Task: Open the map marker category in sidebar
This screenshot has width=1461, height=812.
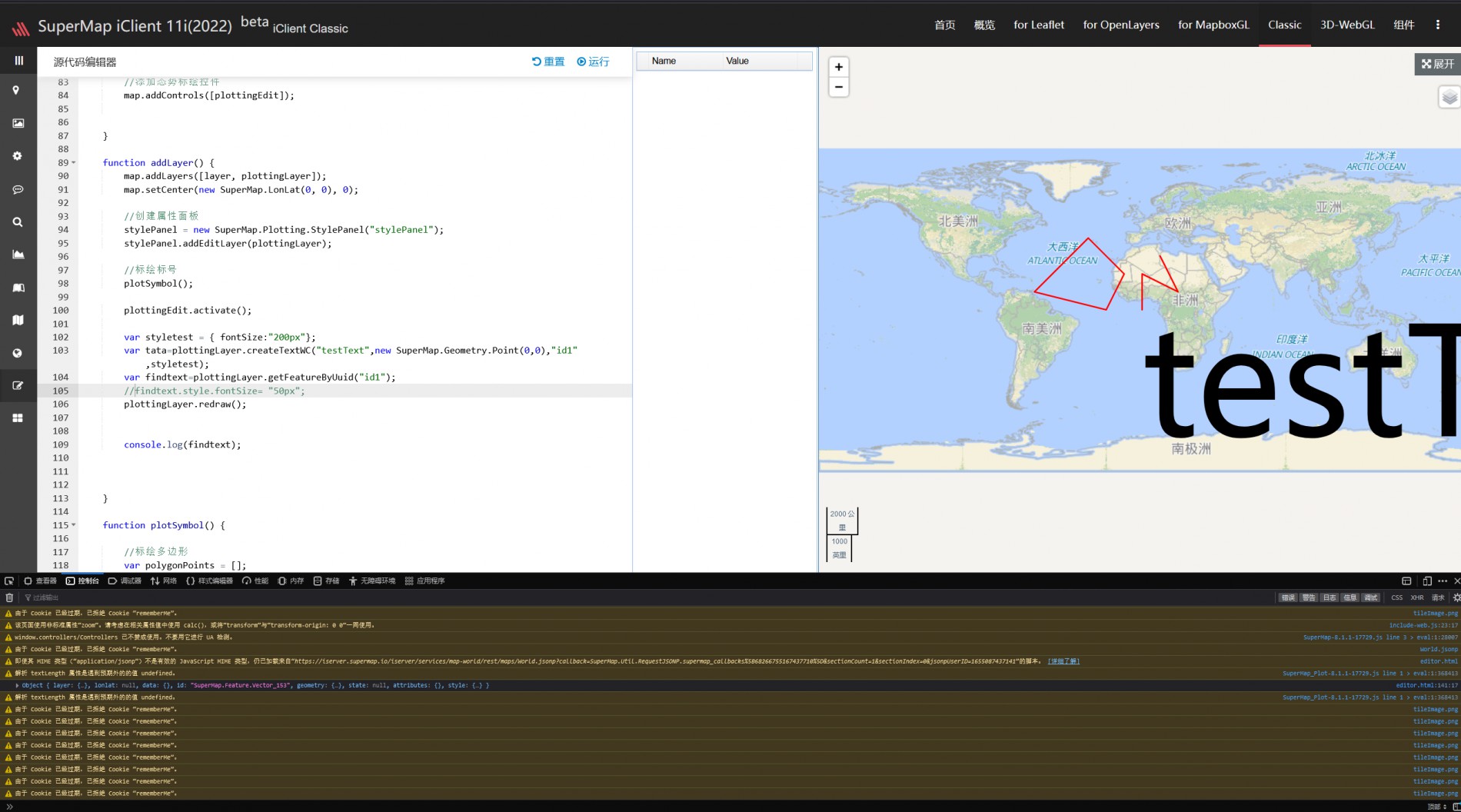Action: [16, 90]
